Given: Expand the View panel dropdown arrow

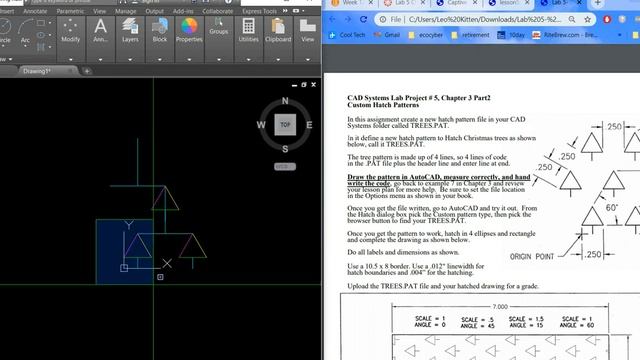Looking at the screenshot, I should click(x=307, y=60).
